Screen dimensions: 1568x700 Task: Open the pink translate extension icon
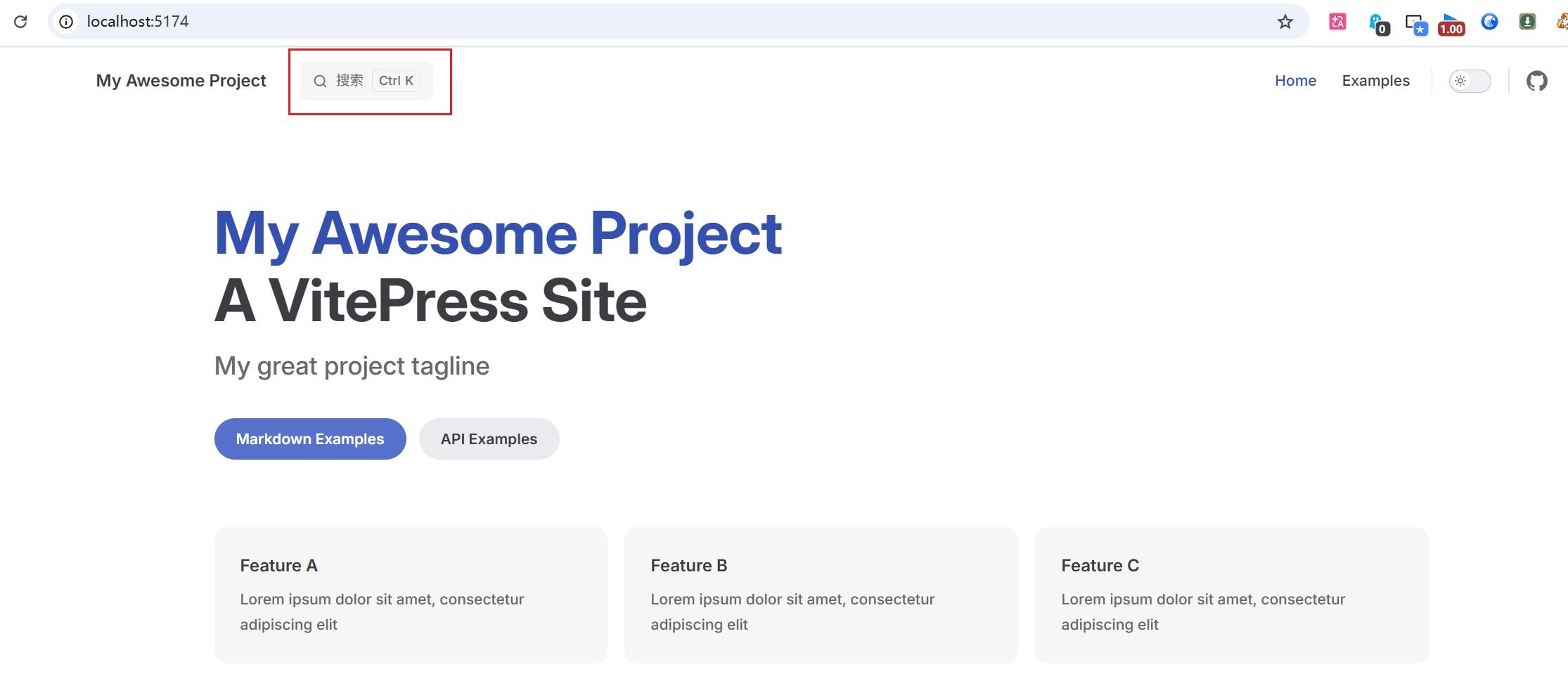coord(1337,22)
